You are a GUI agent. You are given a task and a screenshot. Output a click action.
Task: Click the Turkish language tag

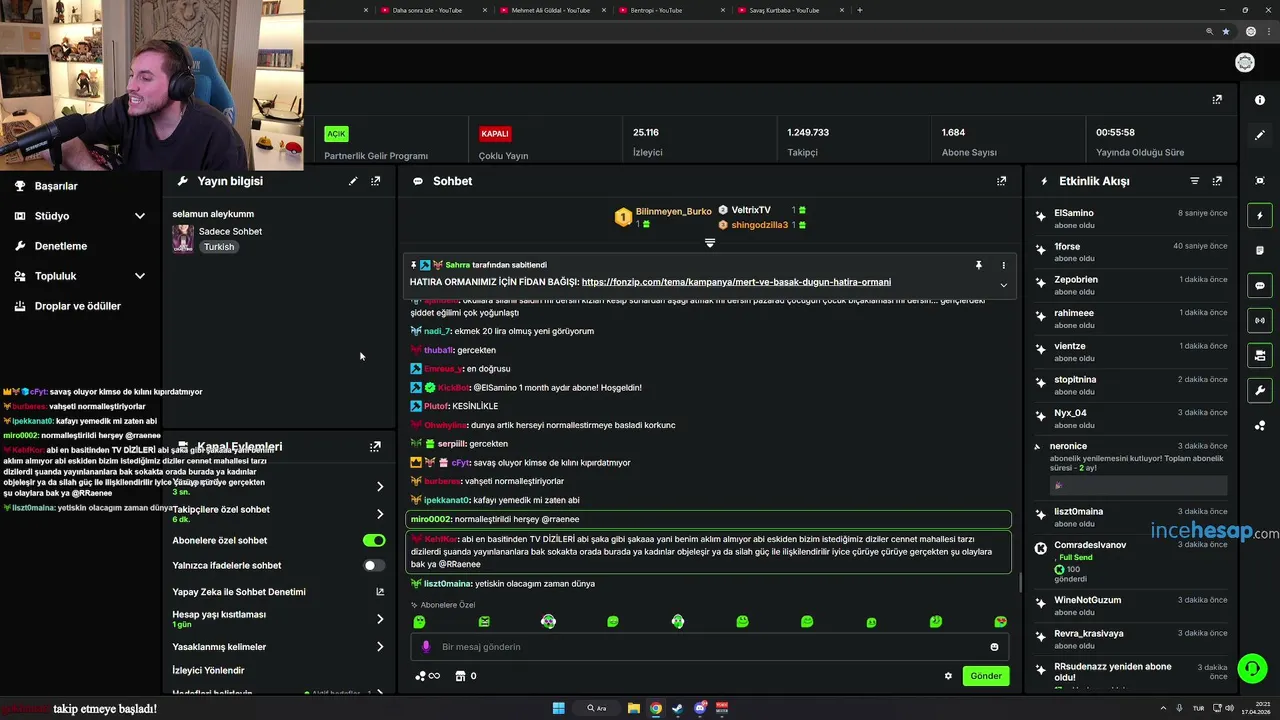(x=219, y=247)
